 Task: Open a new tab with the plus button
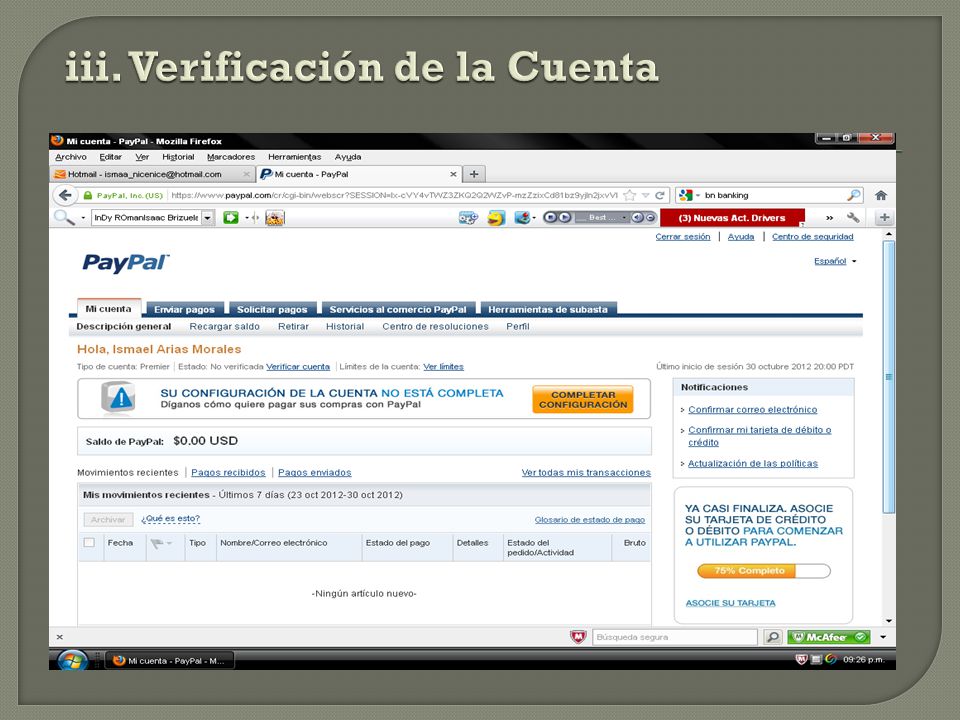474,174
